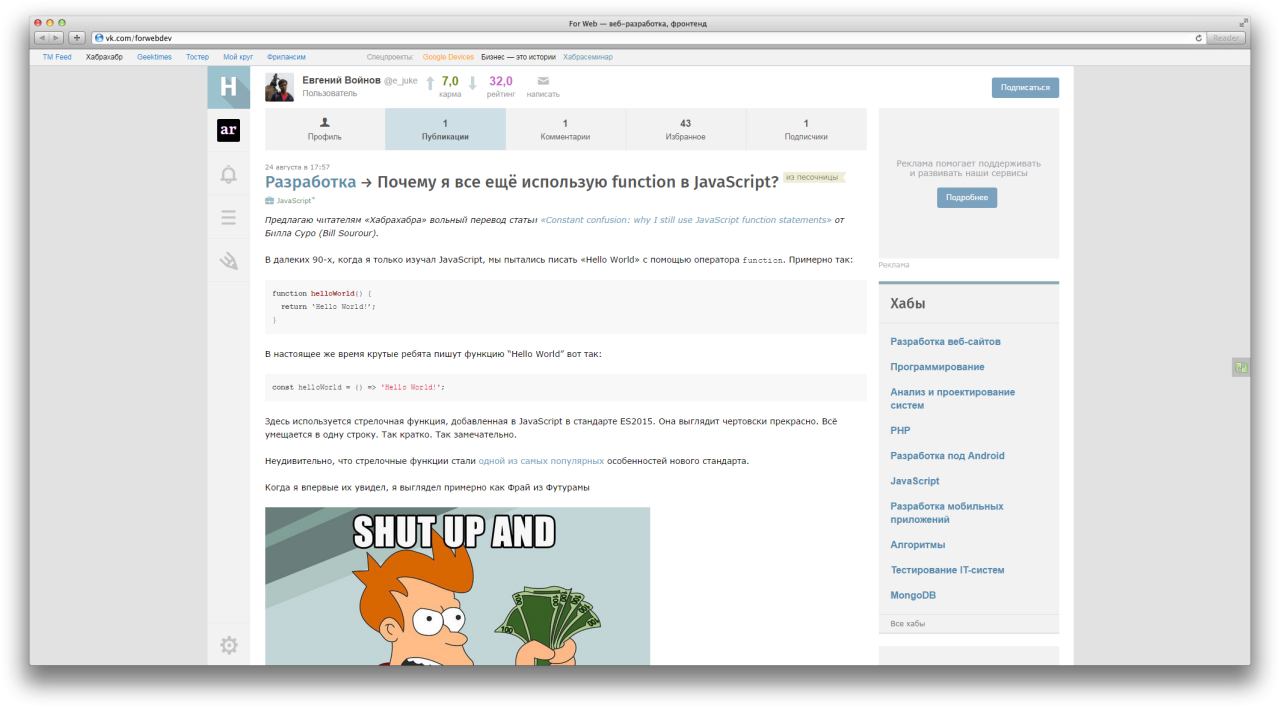Image resolution: width=1280 pixels, height=708 pixels.
Task: Open Google Devices special project link
Action: coord(448,57)
